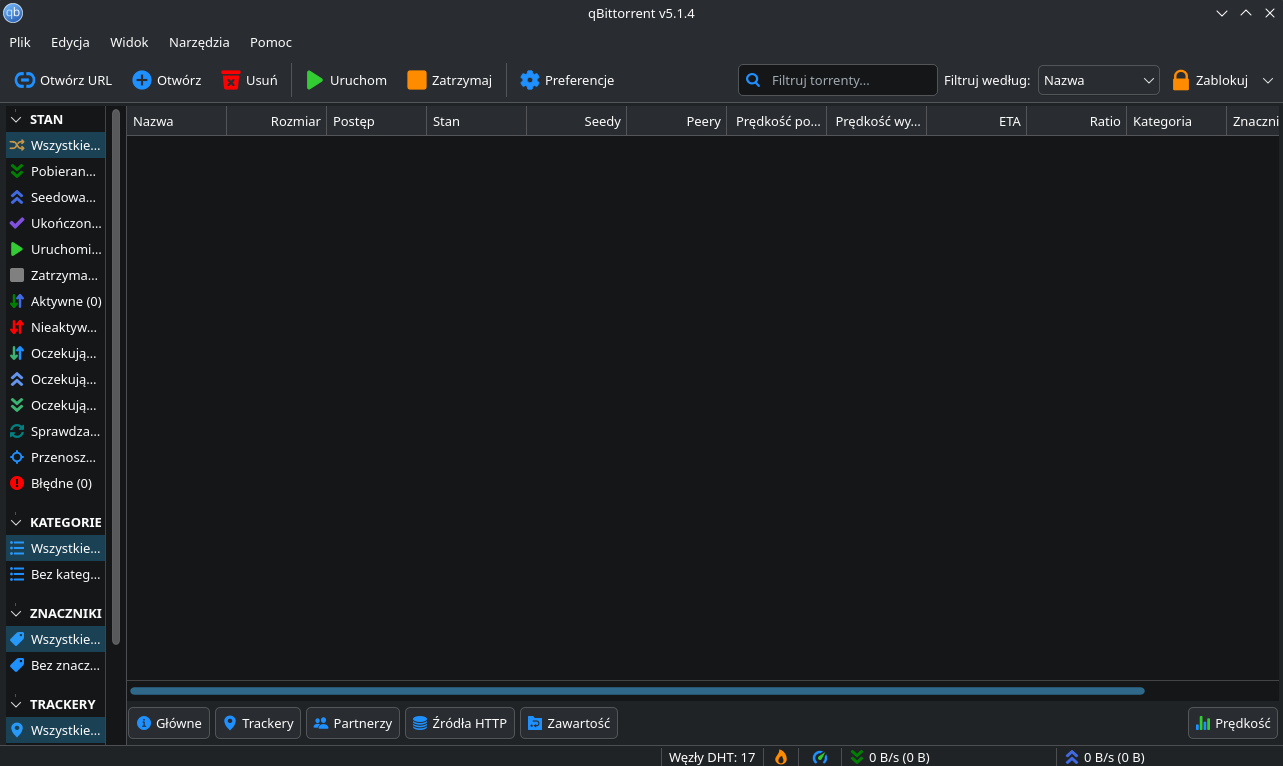Toggle the Prędkość graph panel button
Screen dimensions: 1283x766
click(1233, 723)
